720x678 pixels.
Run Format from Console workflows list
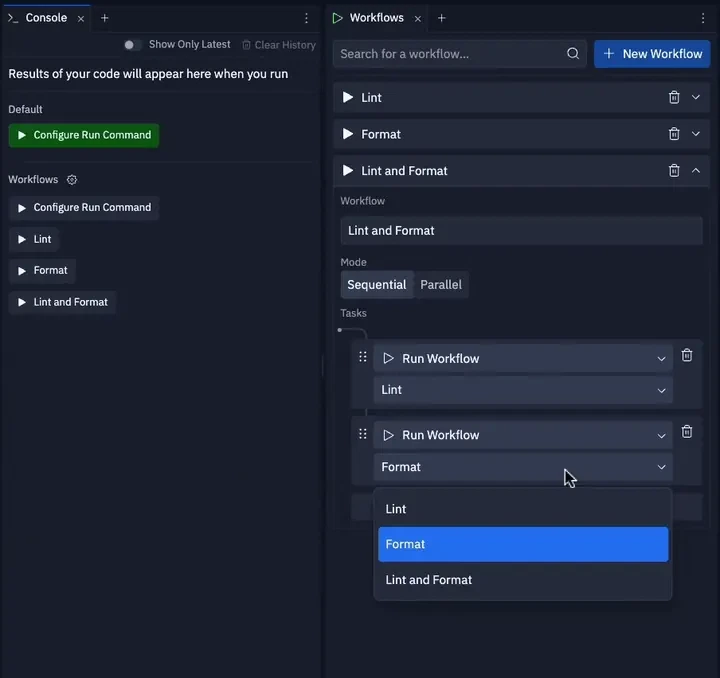pyautogui.click(x=42, y=270)
